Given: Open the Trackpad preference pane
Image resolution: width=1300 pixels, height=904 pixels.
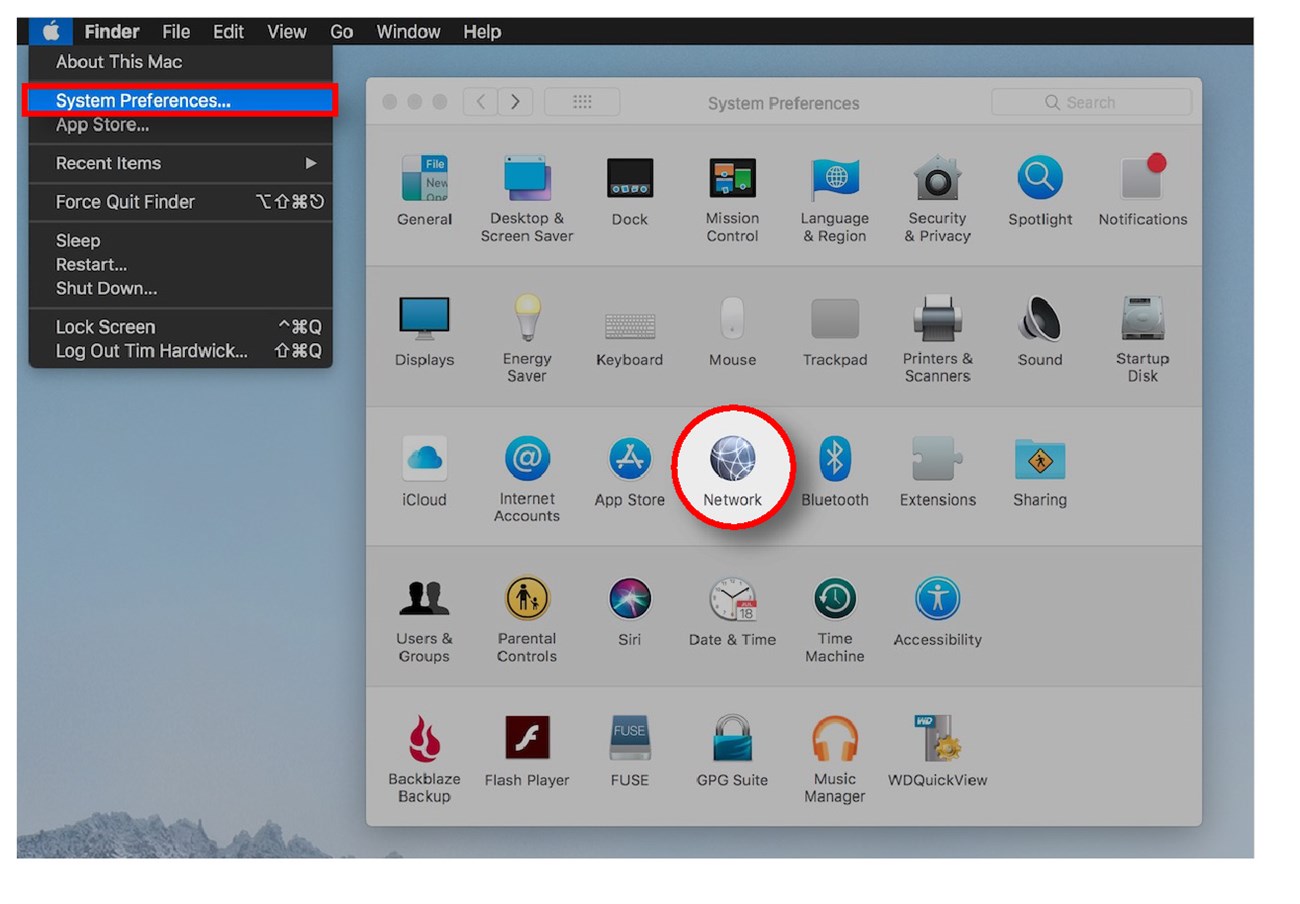Looking at the screenshot, I should (x=835, y=332).
